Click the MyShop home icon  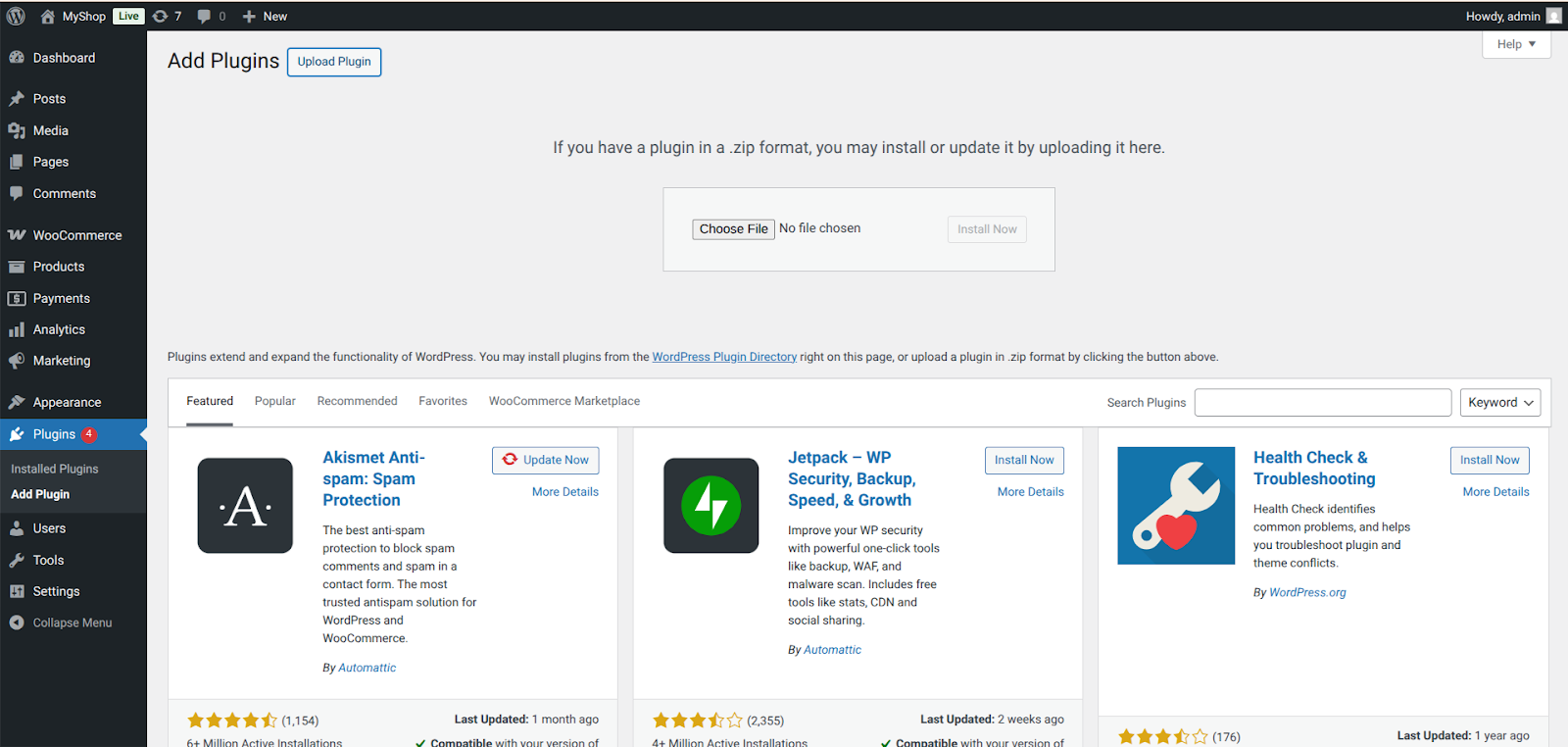[47, 16]
